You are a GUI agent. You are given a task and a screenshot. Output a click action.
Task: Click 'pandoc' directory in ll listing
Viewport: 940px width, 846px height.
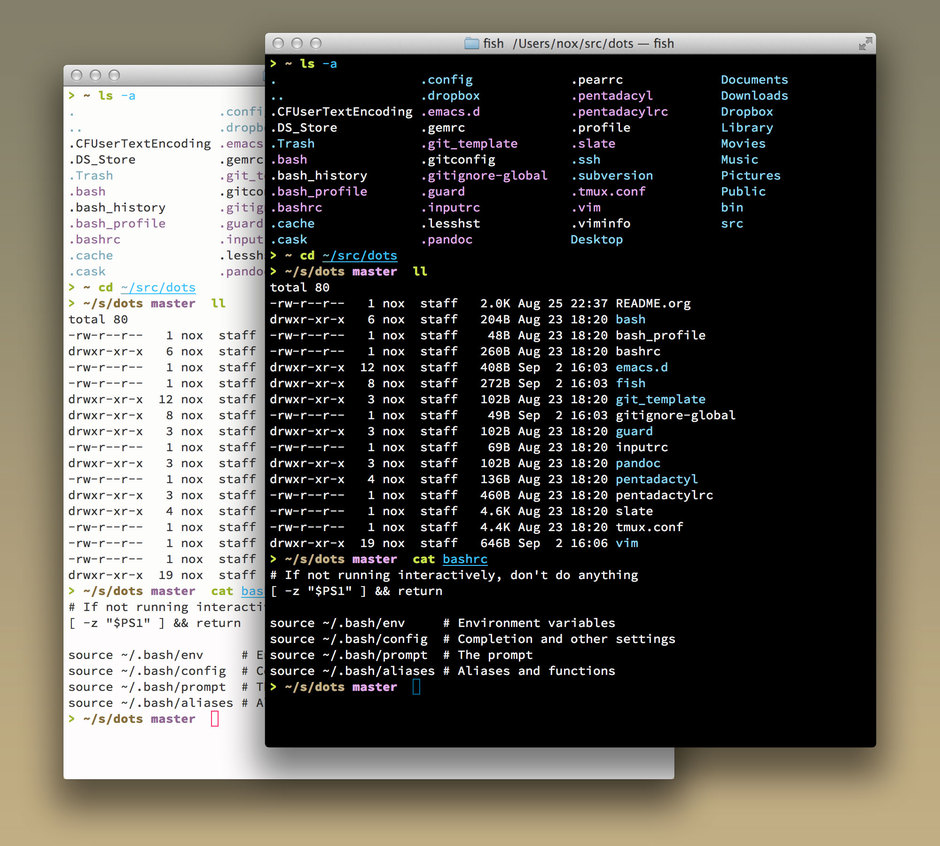tap(638, 463)
